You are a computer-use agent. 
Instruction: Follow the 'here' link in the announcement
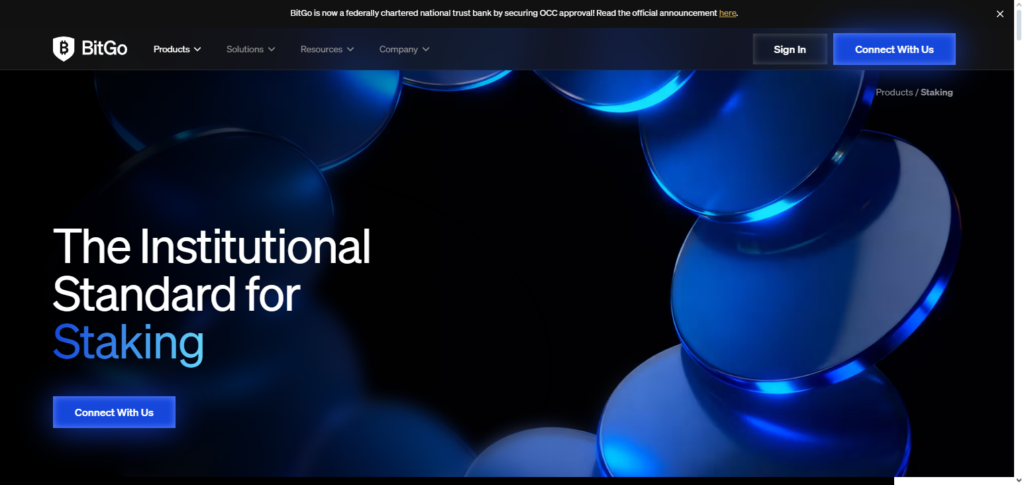click(x=727, y=13)
